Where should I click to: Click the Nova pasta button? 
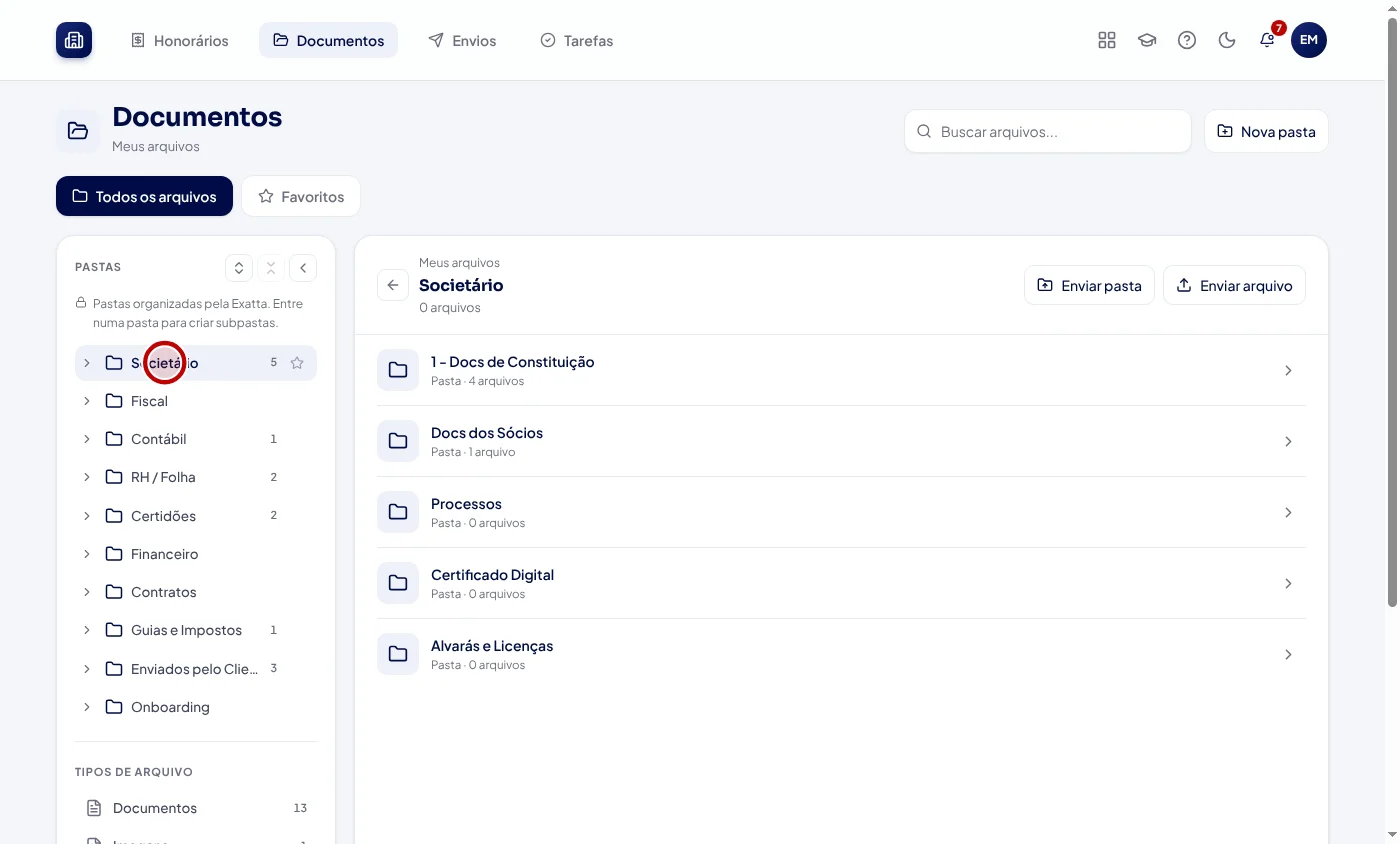tap(1266, 131)
